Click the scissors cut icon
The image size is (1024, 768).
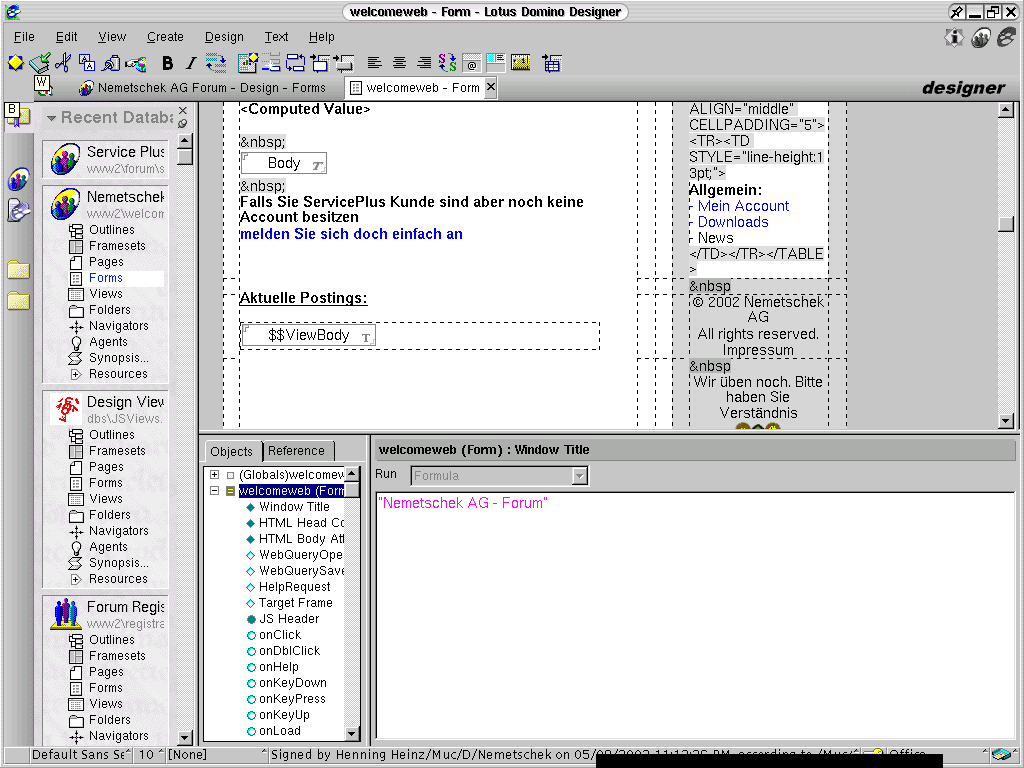pos(63,63)
